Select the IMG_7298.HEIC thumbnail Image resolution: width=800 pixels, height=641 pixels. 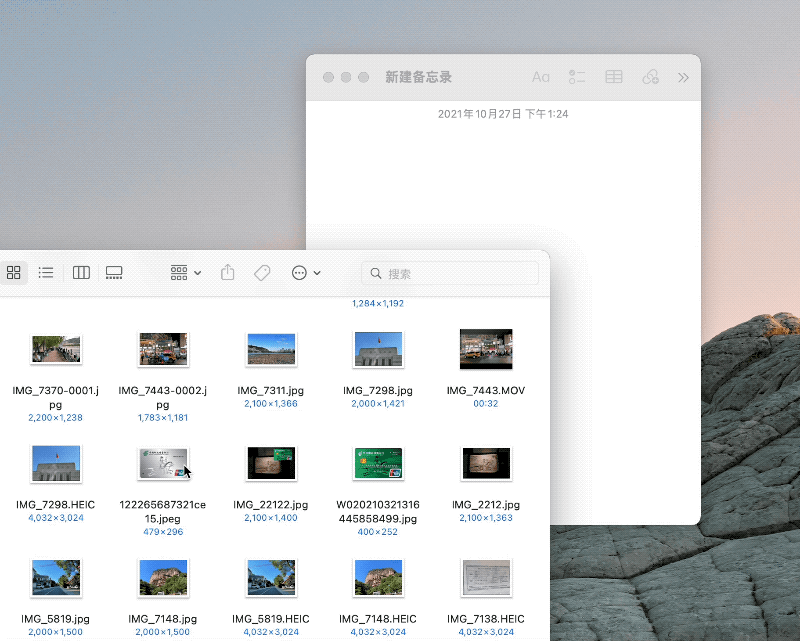coord(56,463)
